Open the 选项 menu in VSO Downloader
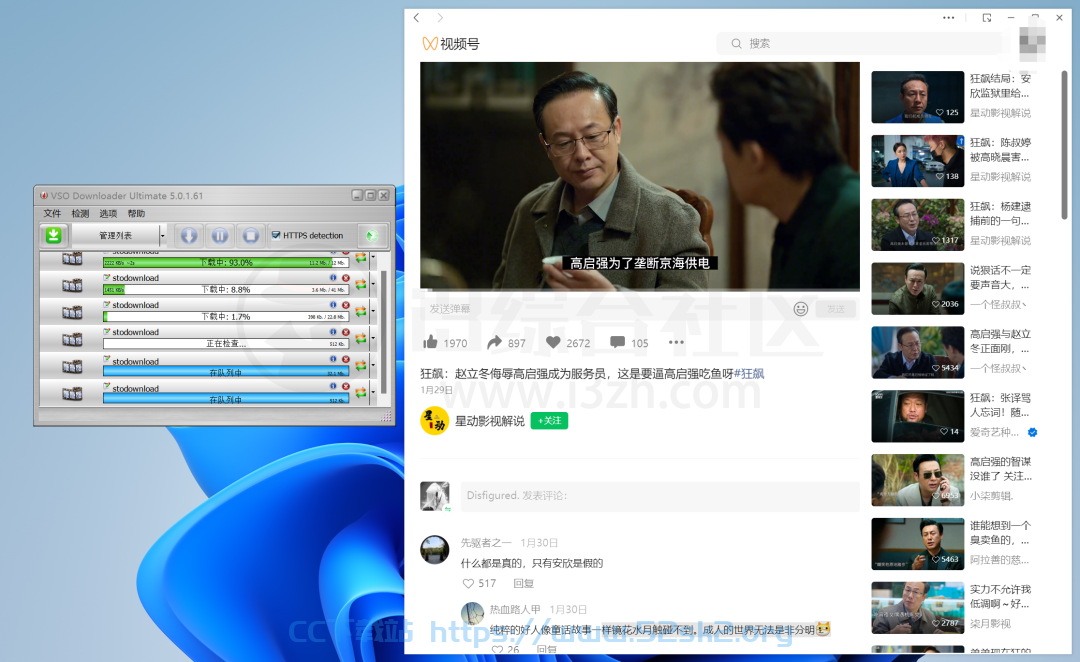This screenshot has height=662, width=1080. (x=108, y=214)
